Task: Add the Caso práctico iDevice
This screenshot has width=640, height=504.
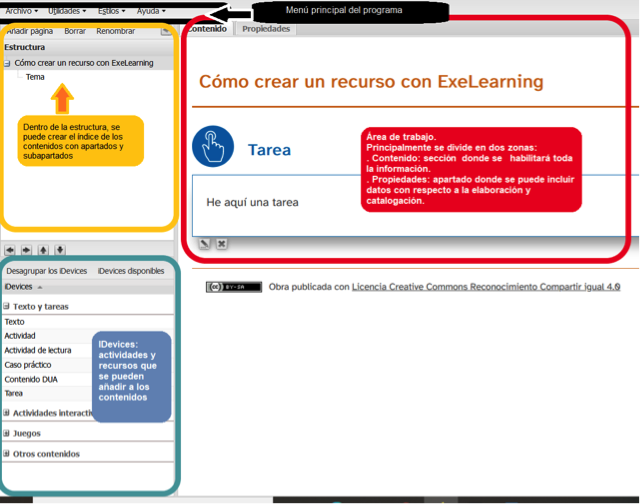Action: [28, 365]
